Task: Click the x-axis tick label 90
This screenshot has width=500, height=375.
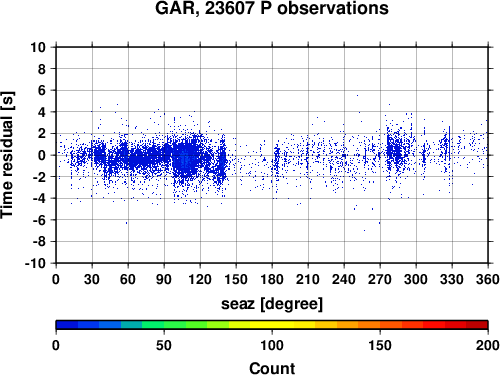Action: click(164, 279)
